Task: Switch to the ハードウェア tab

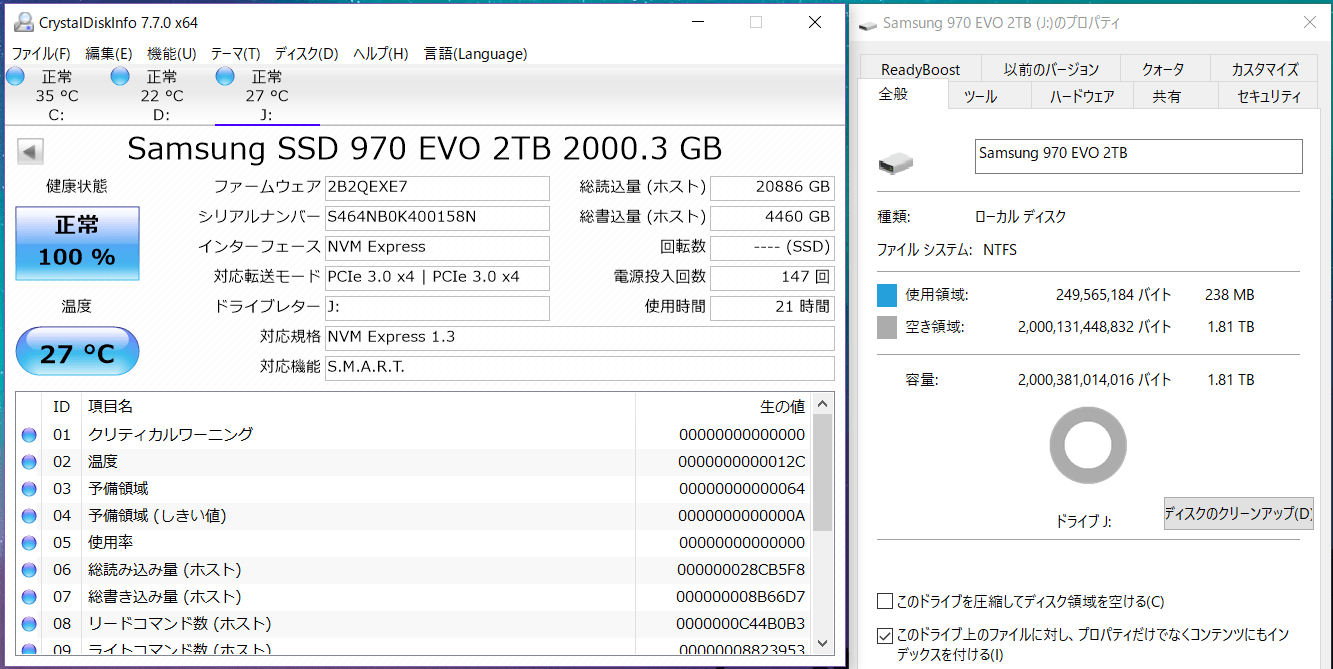Action: (x=1082, y=96)
